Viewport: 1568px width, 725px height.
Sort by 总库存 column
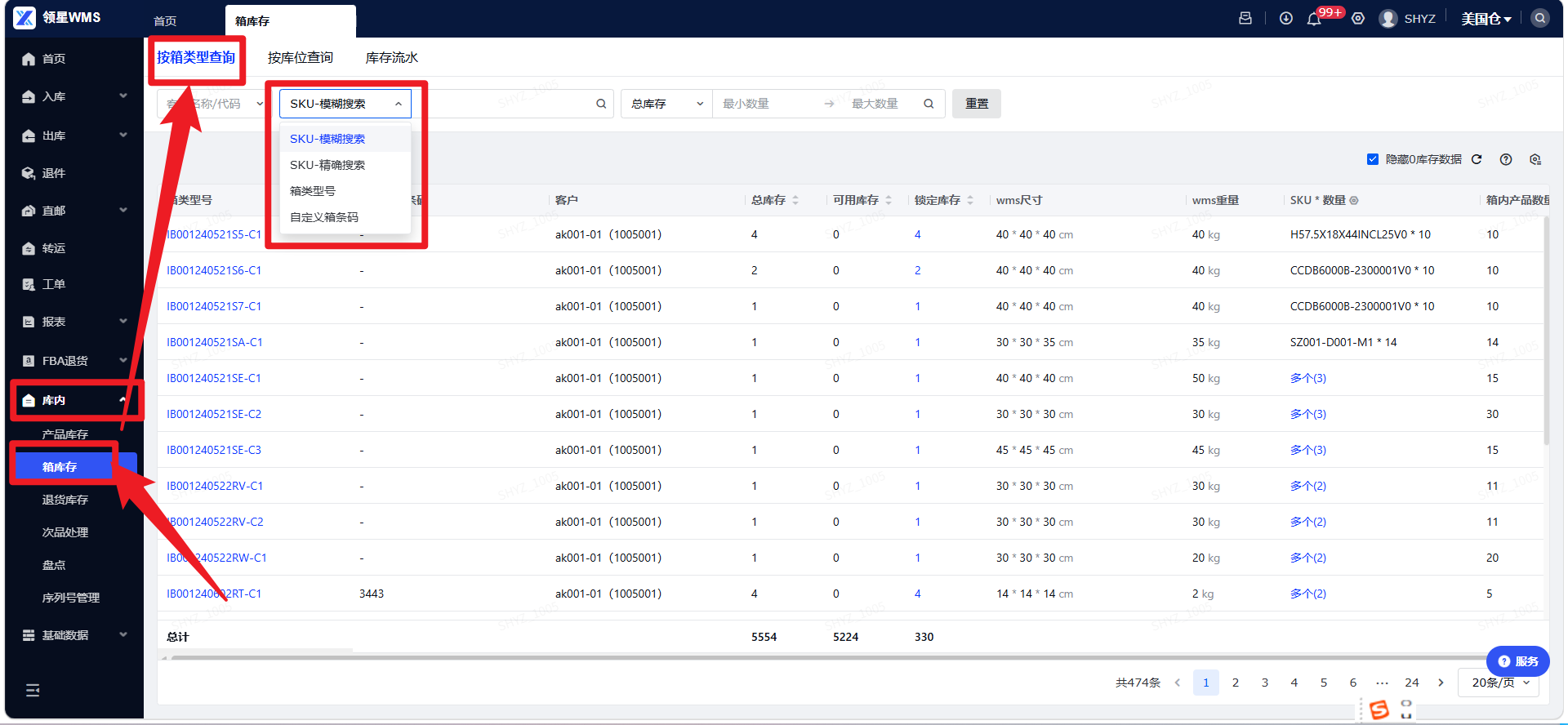coord(795,200)
